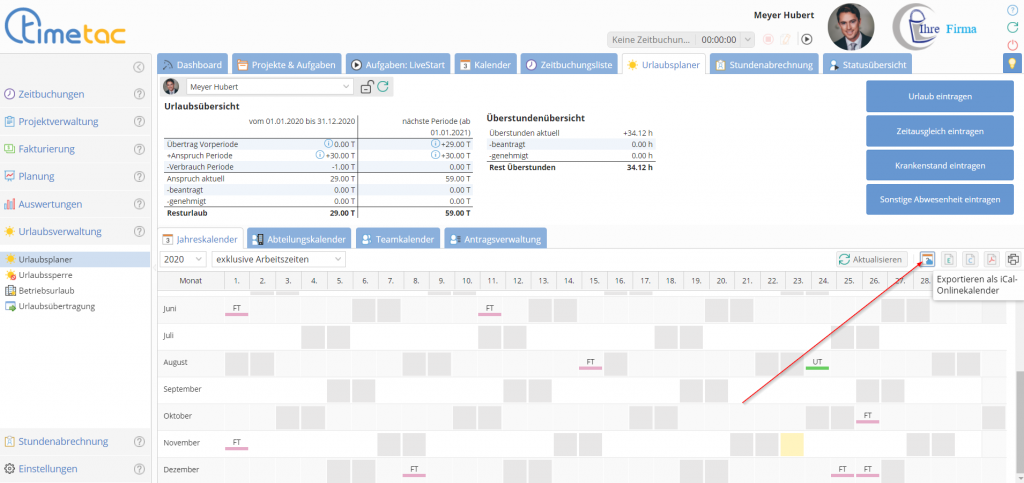The width and height of the screenshot is (1024, 483).
Task: Click the Excel export icon
Action: tap(949, 259)
